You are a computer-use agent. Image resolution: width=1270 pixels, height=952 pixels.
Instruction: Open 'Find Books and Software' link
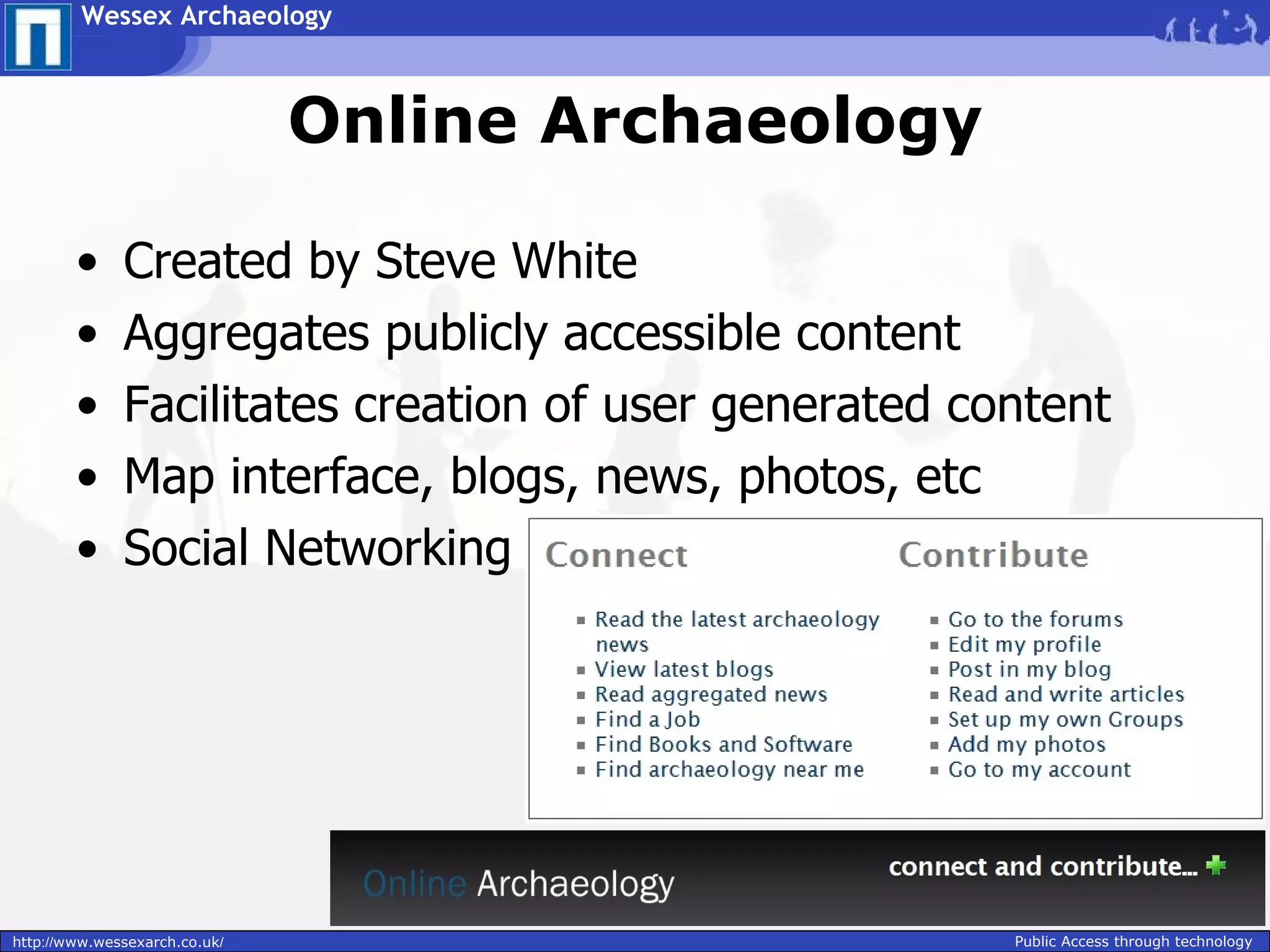coord(724,744)
